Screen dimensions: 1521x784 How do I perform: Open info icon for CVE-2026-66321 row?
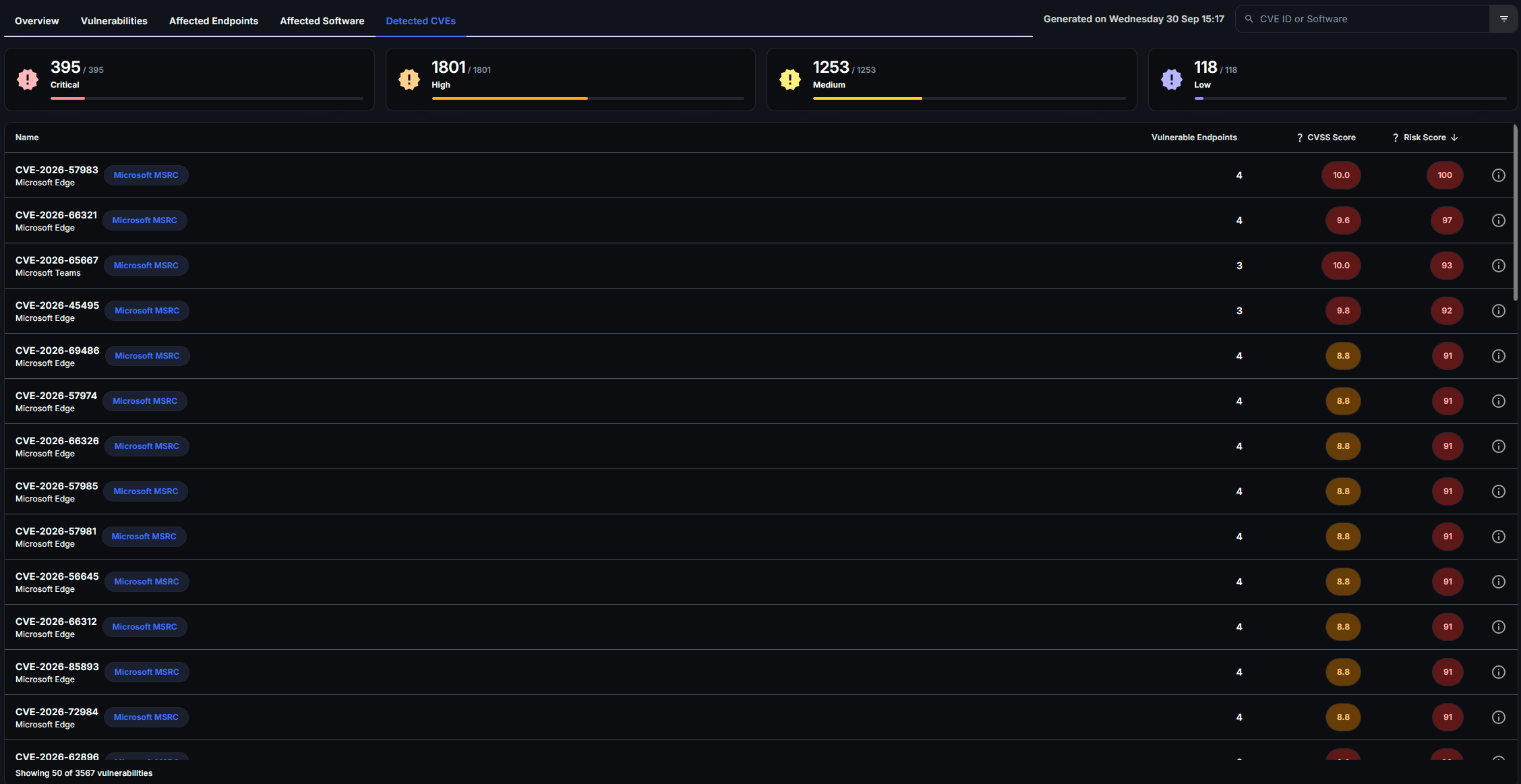1498,220
